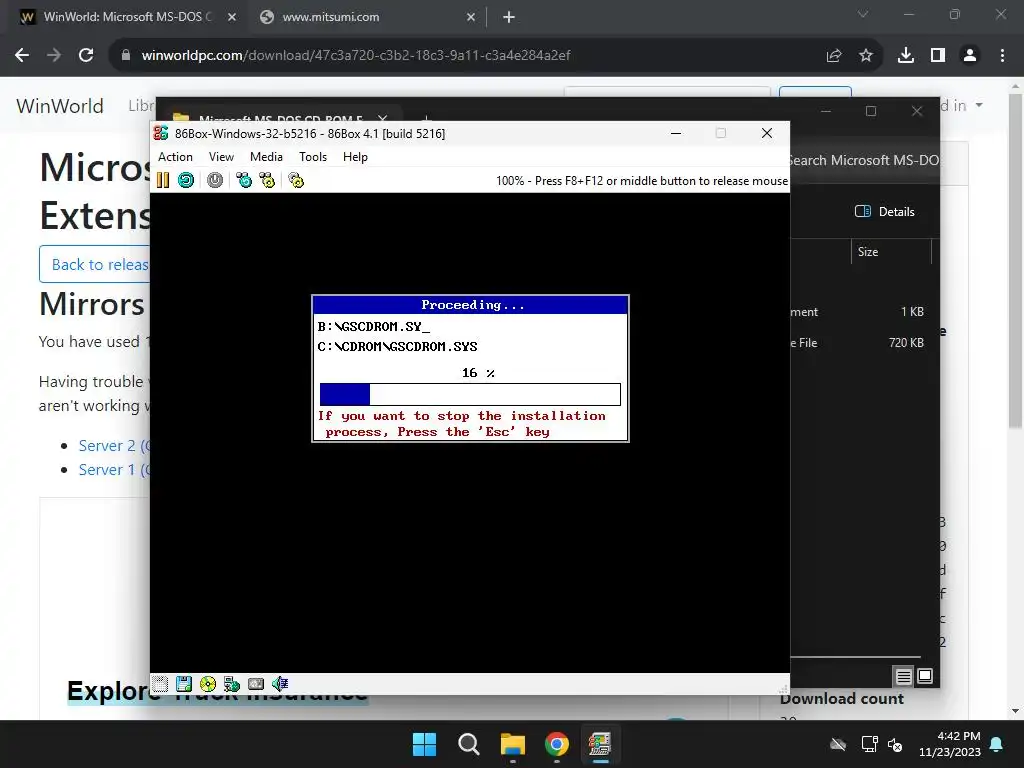The image size is (1024, 768).
Task: Open the Media menu in 86Box
Action: (266, 157)
